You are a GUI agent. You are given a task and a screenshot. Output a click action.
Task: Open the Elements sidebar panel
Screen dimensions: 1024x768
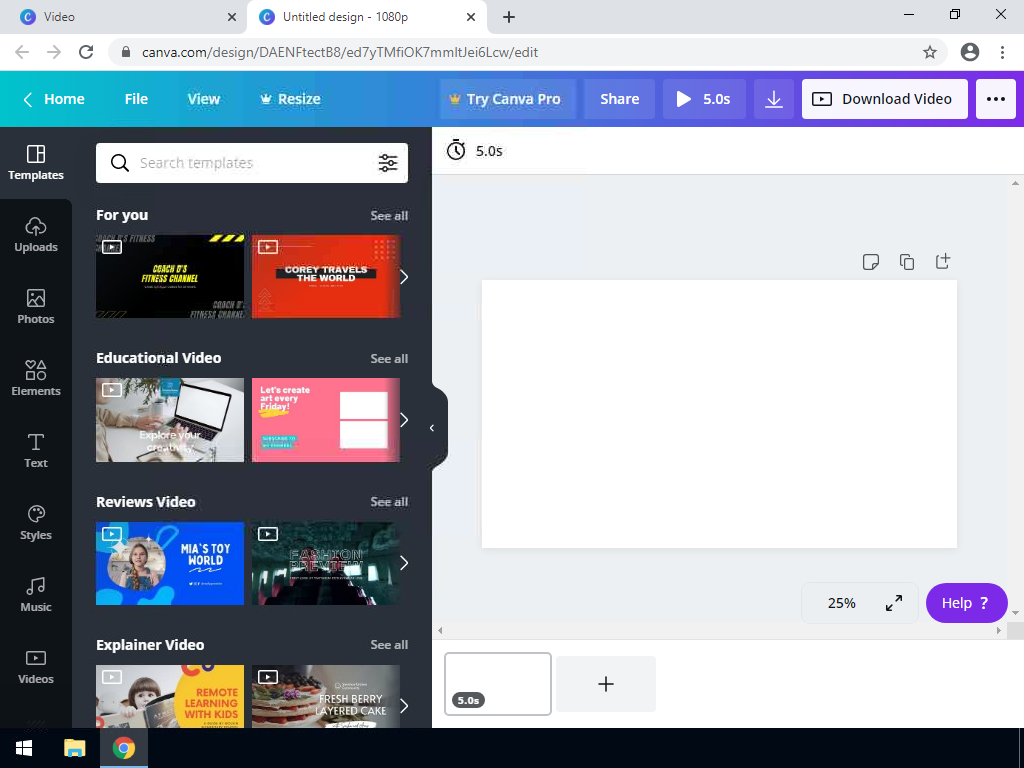point(36,378)
